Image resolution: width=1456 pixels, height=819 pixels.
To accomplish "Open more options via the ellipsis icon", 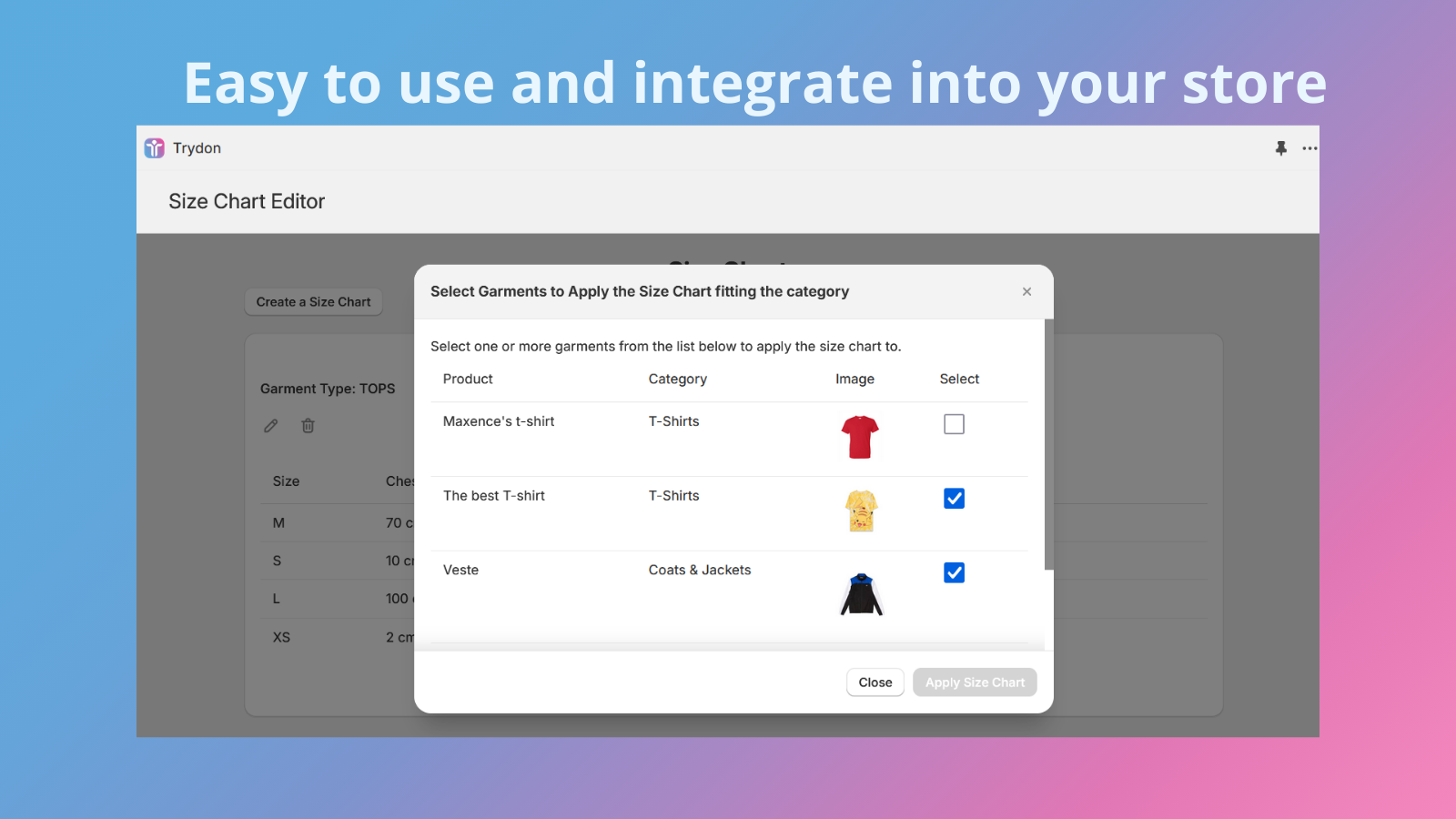I will pyautogui.click(x=1309, y=148).
